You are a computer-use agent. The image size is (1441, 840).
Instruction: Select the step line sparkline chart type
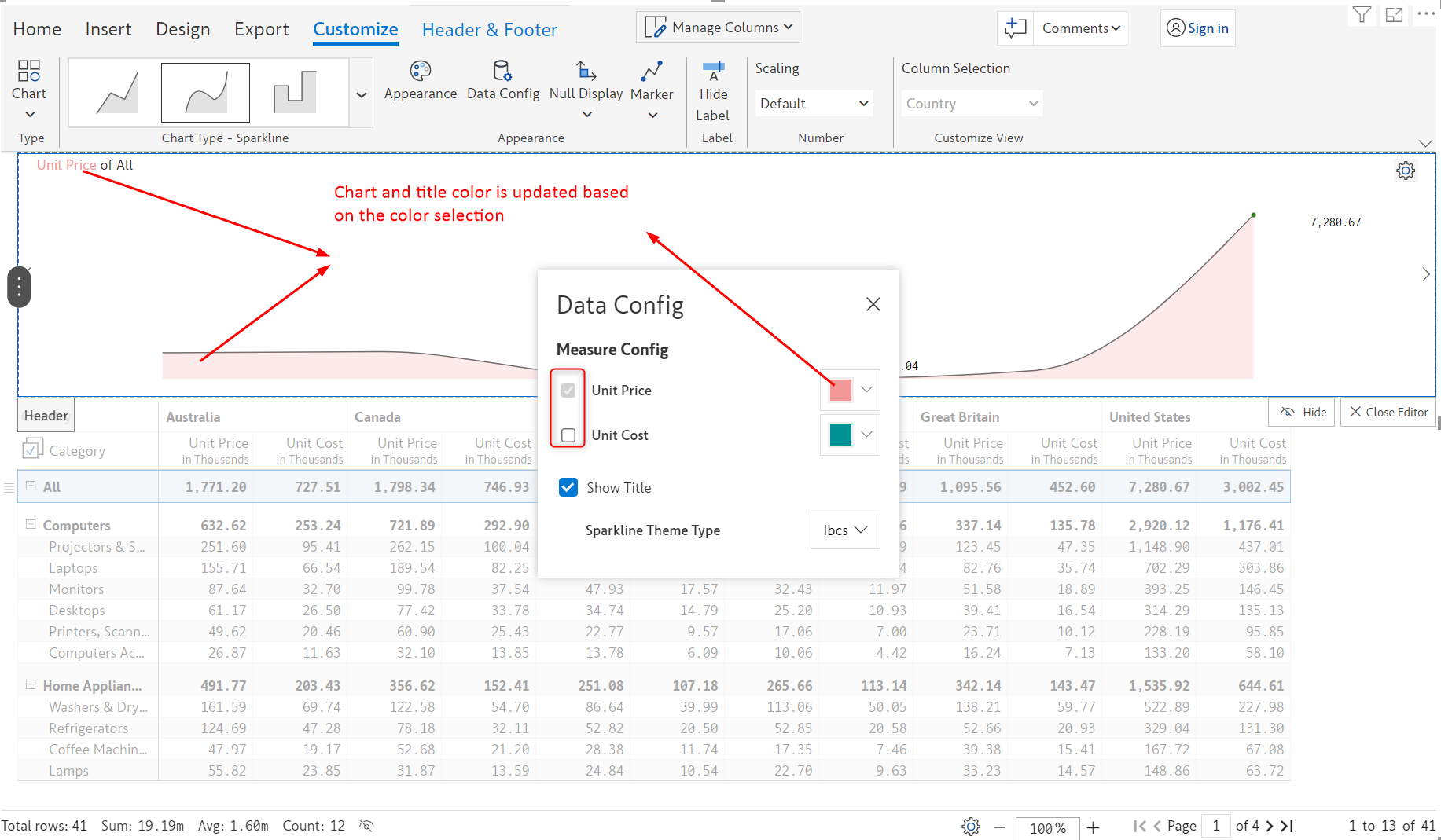tap(295, 93)
